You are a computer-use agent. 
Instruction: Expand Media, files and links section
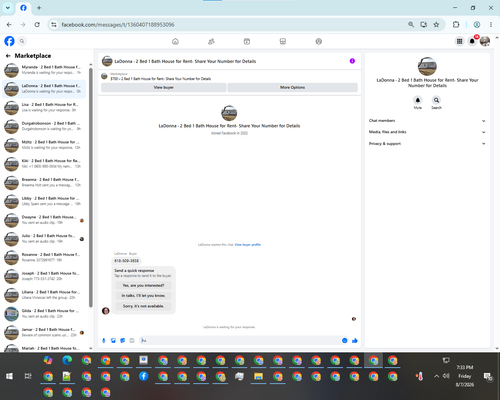[x=427, y=132]
